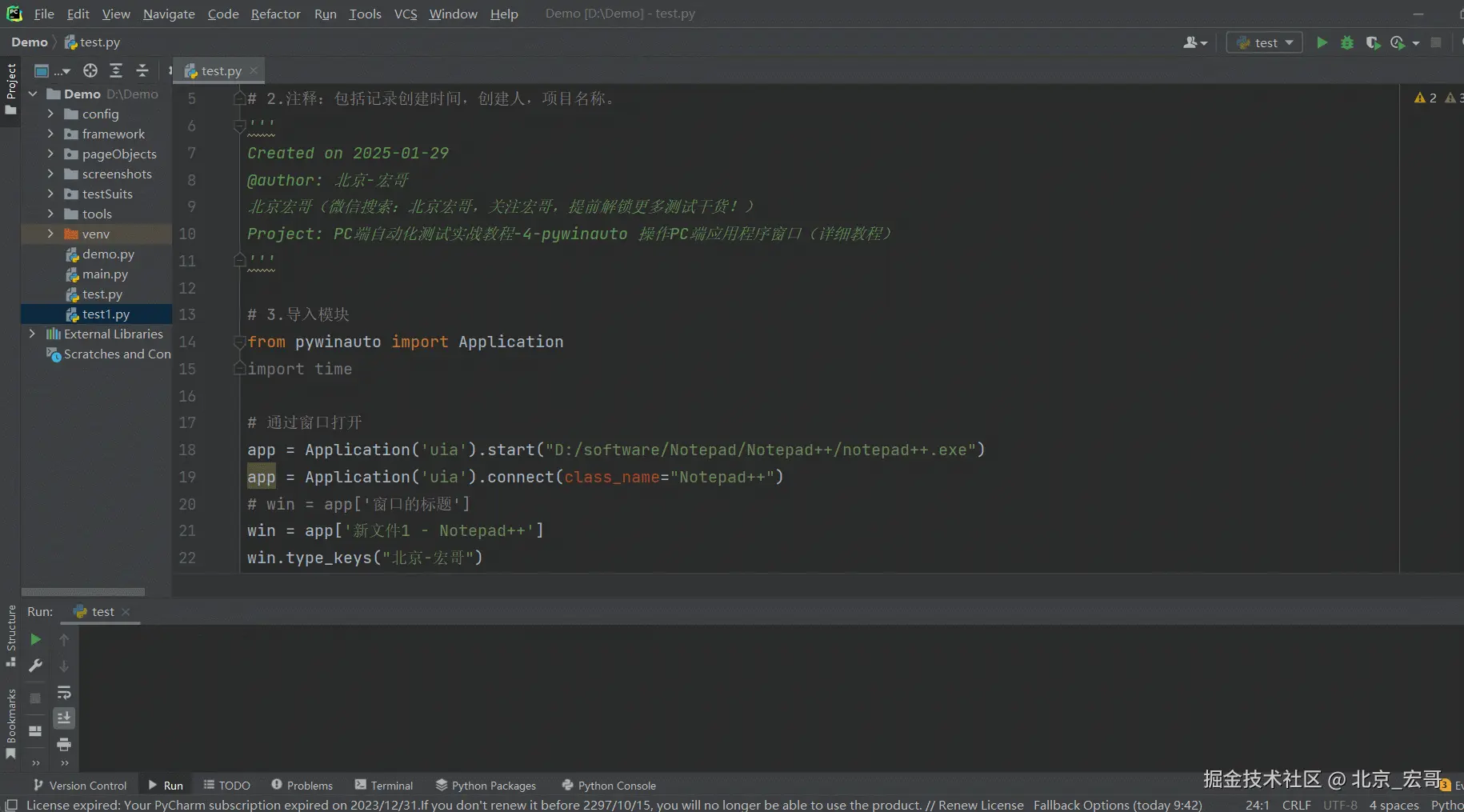Click the up stack trace arrow

click(64, 639)
